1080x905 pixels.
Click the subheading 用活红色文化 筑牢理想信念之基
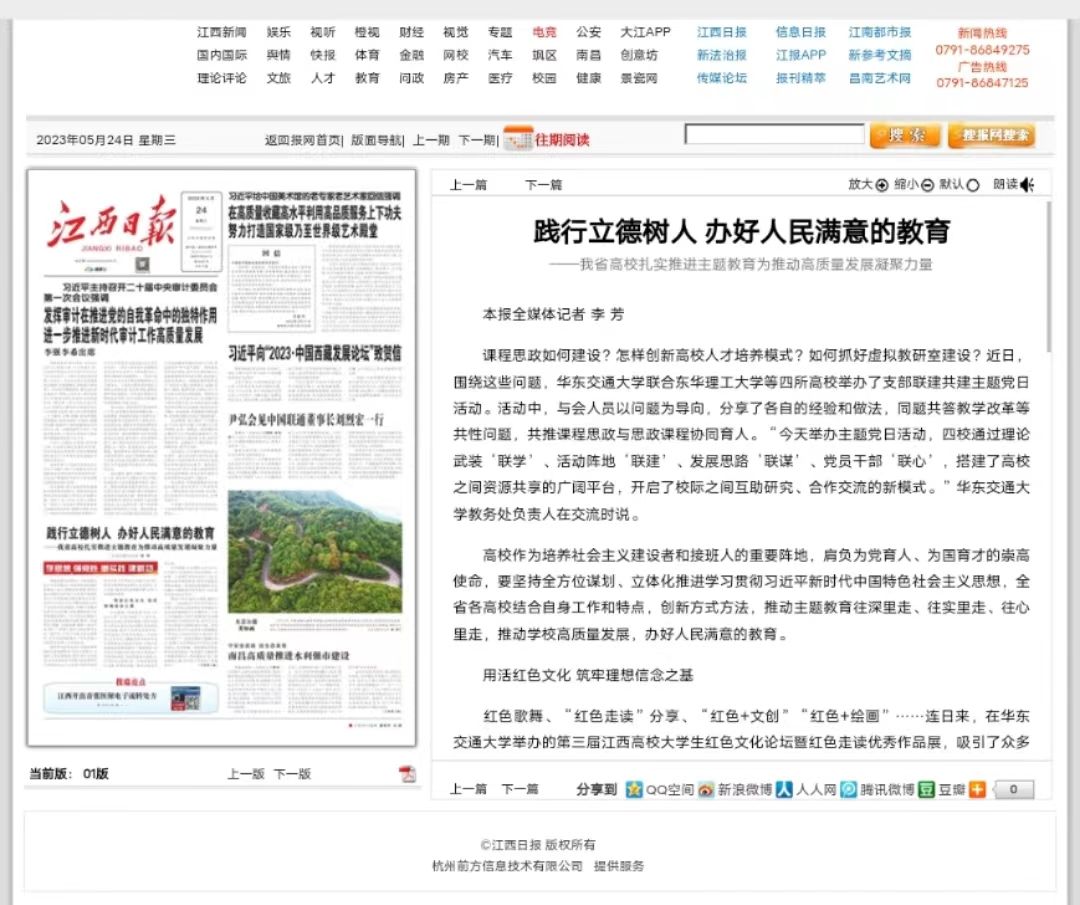click(588, 675)
